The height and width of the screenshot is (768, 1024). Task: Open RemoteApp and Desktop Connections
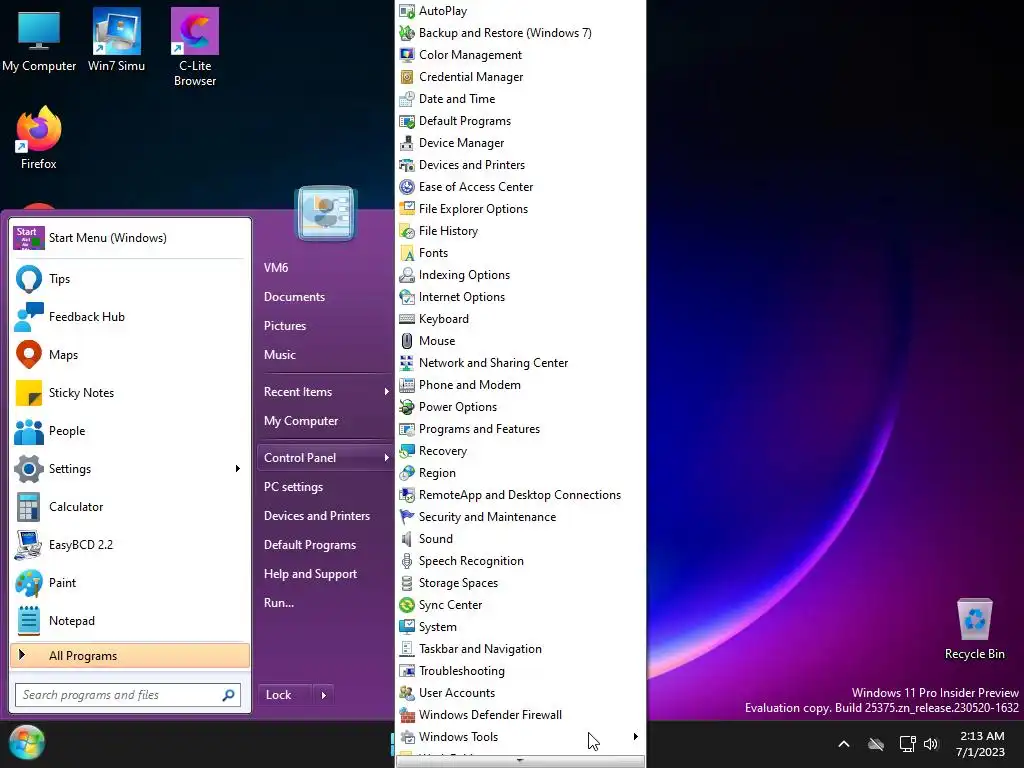pos(520,495)
